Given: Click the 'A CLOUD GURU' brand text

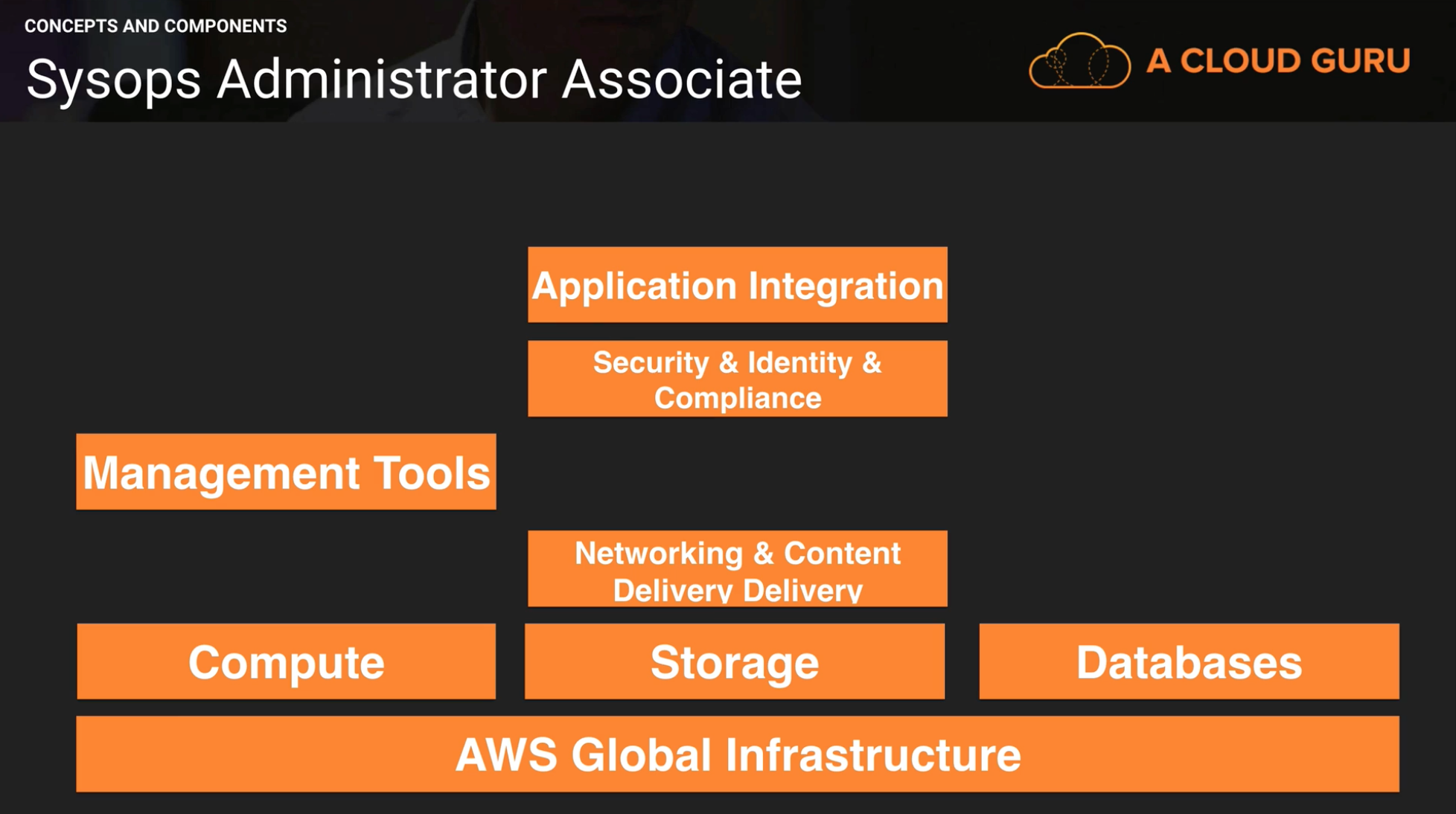Looking at the screenshot, I should (x=1278, y=61).
